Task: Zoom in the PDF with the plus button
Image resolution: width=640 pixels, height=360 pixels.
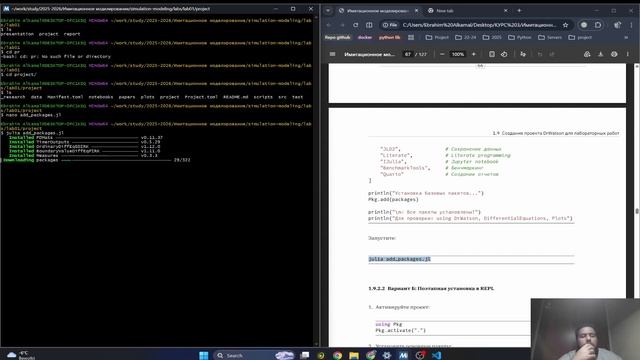Action: click(x=473, y=54)
